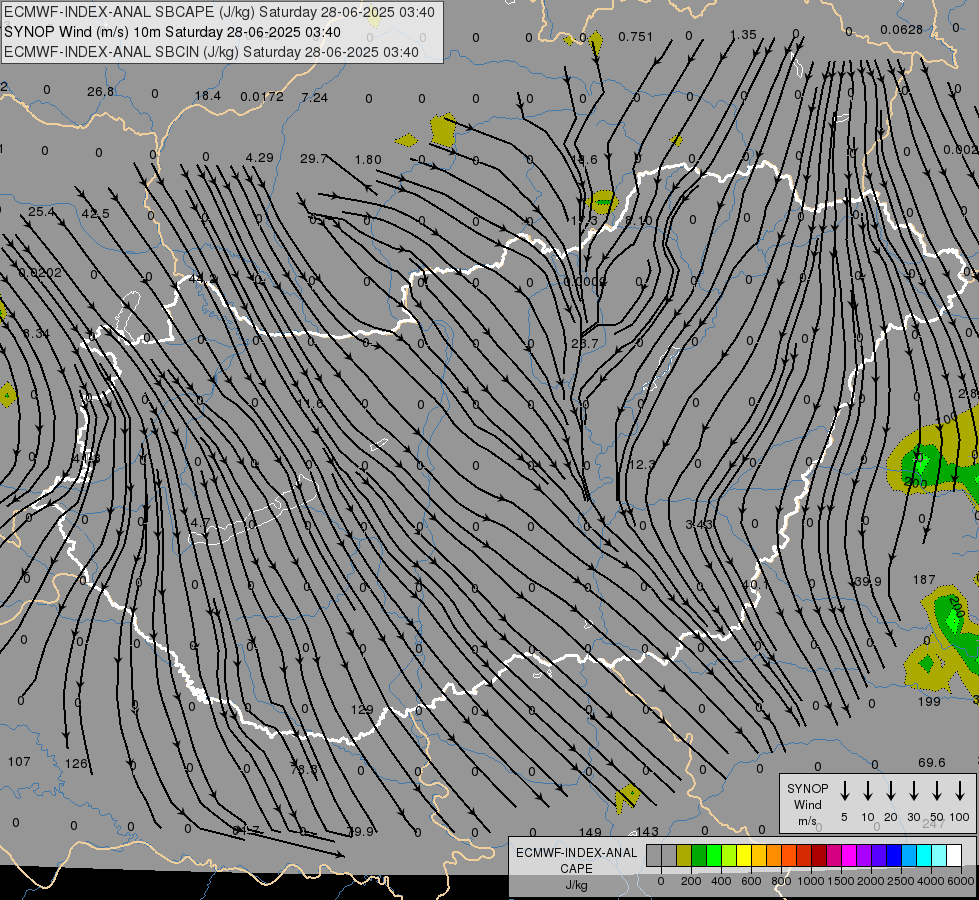This screenshot has width=979, height=900.
Task: Click the map value 149
Action: tap(590, 832)
